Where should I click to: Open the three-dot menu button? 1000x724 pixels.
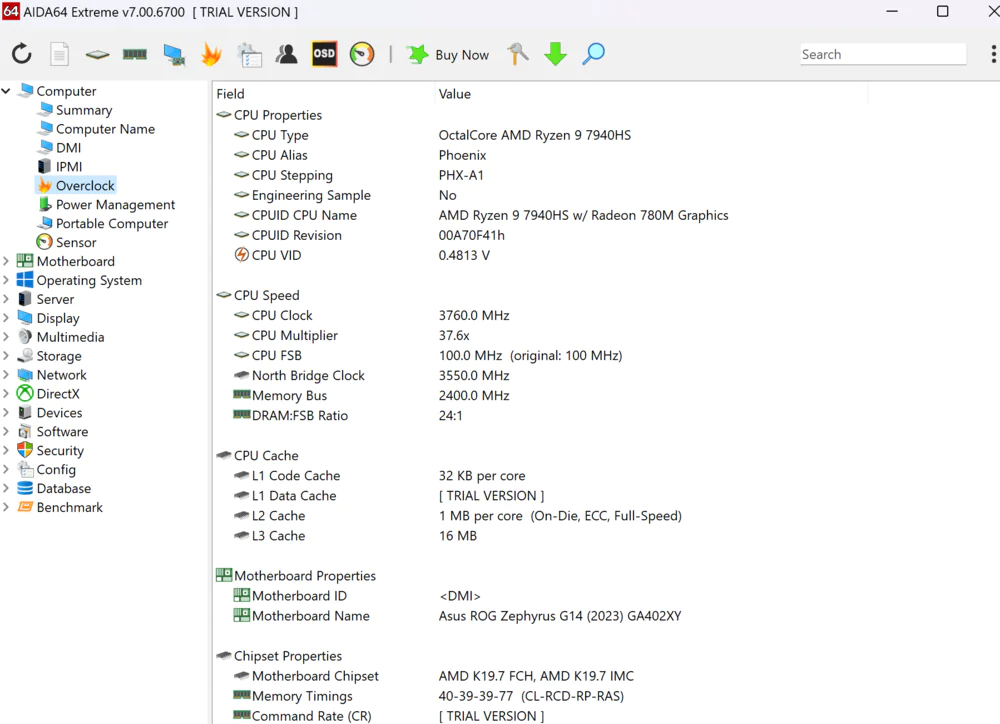point(993,54)
